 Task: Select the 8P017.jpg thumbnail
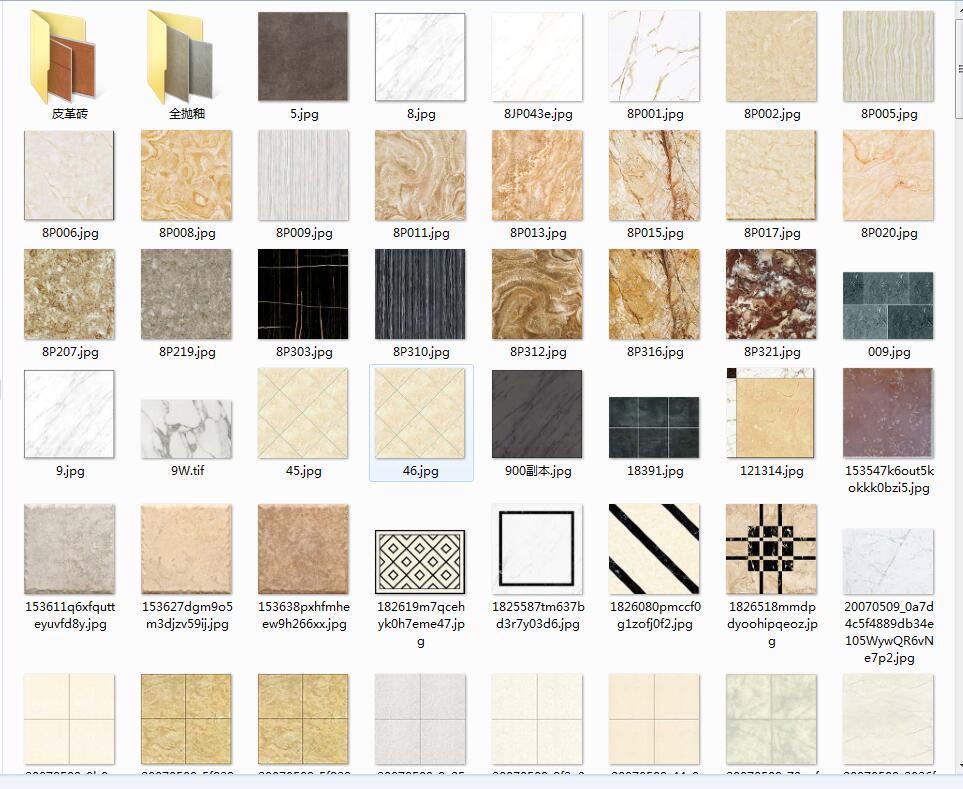pyautogui.click(x=771, y=175)
